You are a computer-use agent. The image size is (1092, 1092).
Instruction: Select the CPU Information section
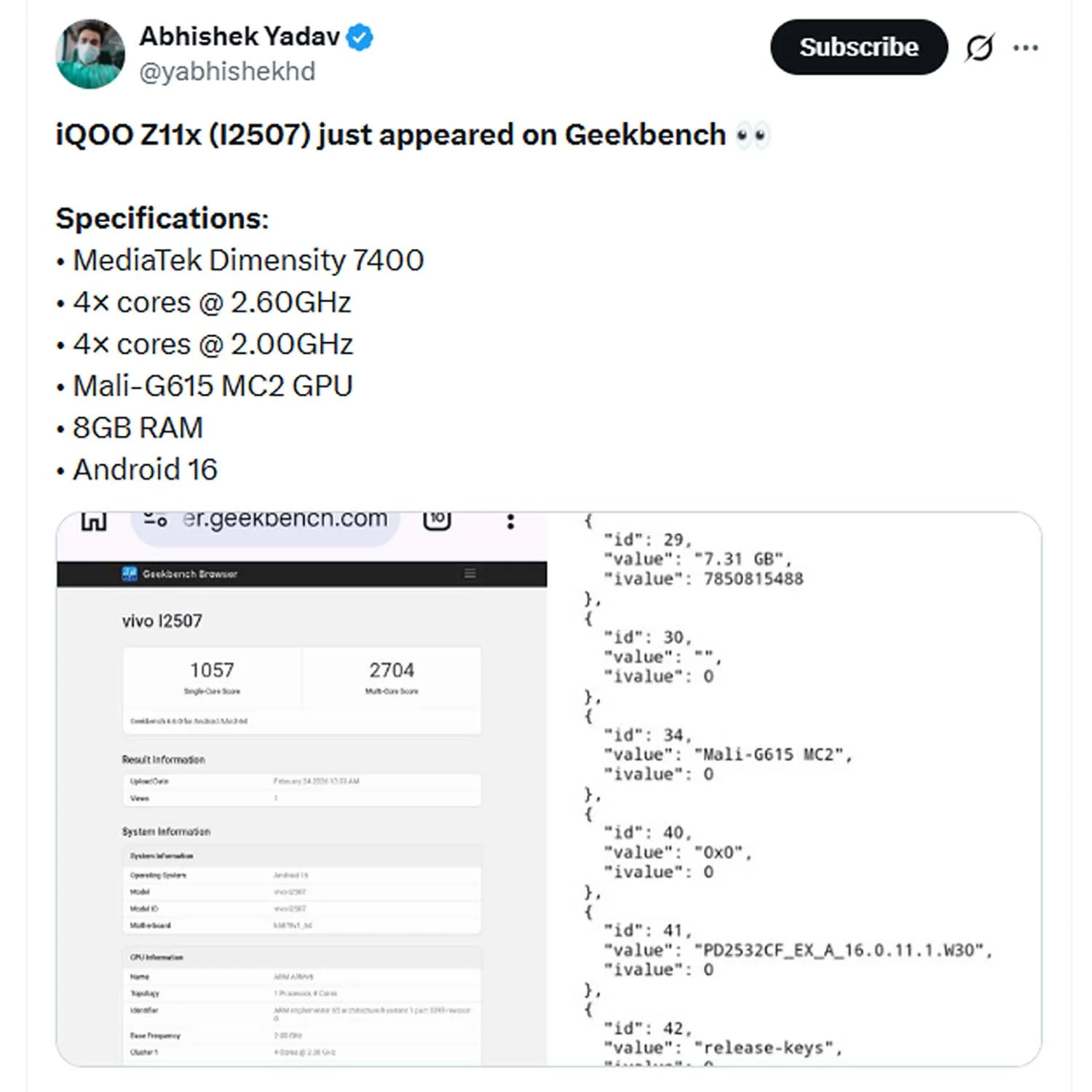coord(157,957)
